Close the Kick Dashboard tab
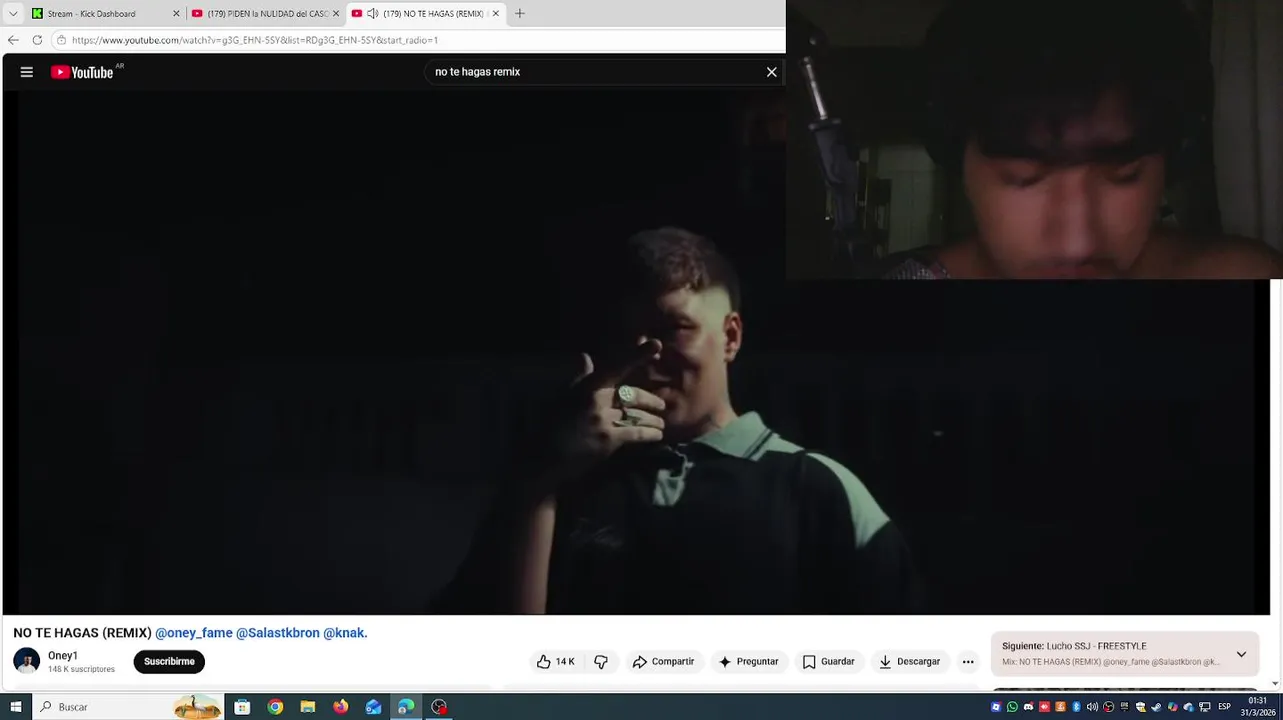 click(176, 14)
